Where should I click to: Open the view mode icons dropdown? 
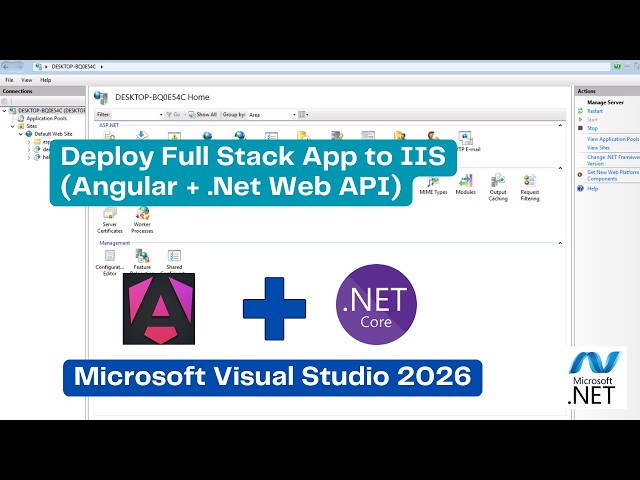pyautogui.click(x=303, y=115)
